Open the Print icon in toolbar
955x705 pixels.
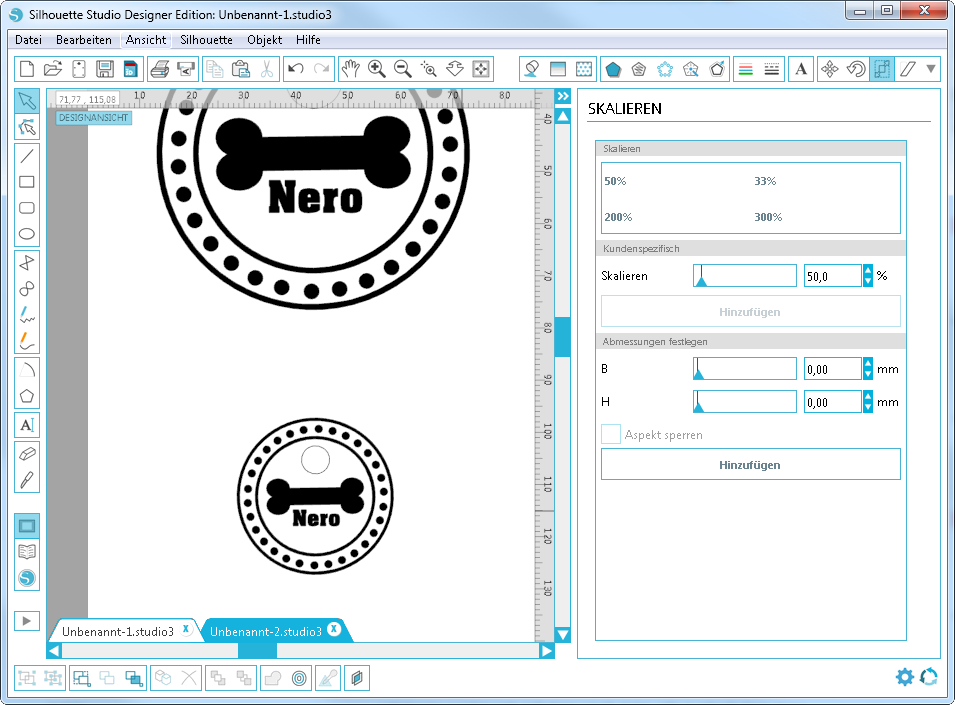(159, 69)
